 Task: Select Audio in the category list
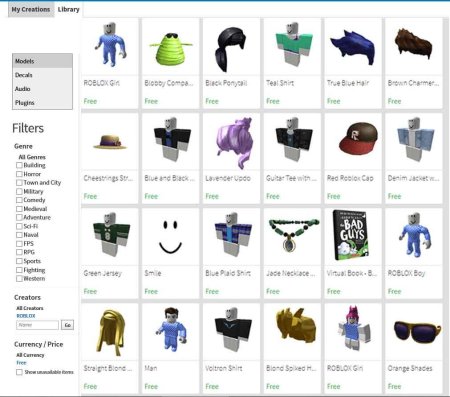42,89
